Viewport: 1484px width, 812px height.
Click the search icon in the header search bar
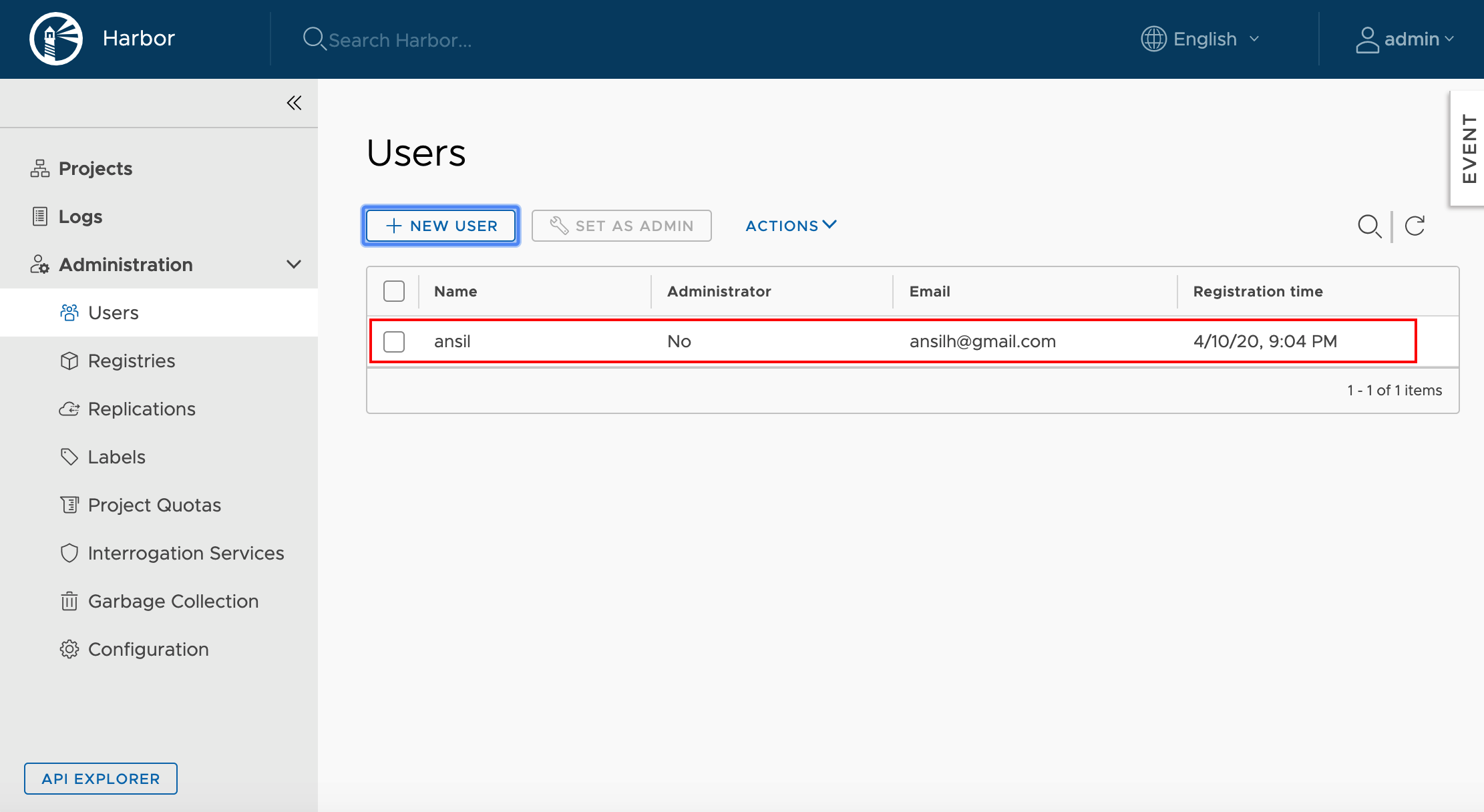(x=314, y=39)
